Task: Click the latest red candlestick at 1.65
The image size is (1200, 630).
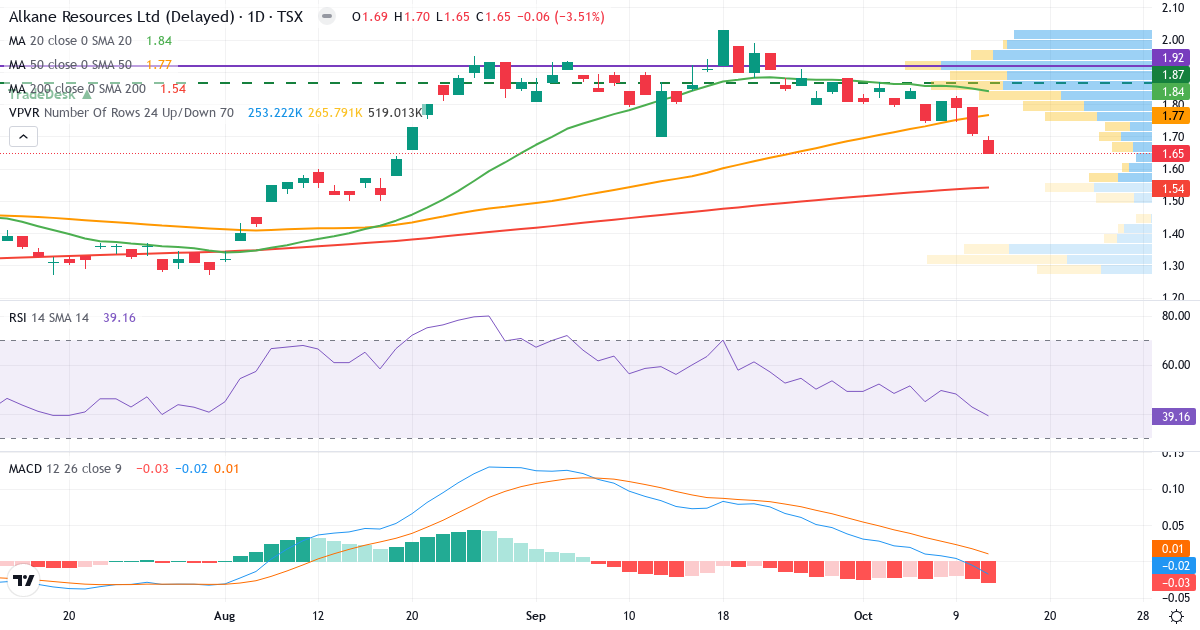Action: pos(989,146)
